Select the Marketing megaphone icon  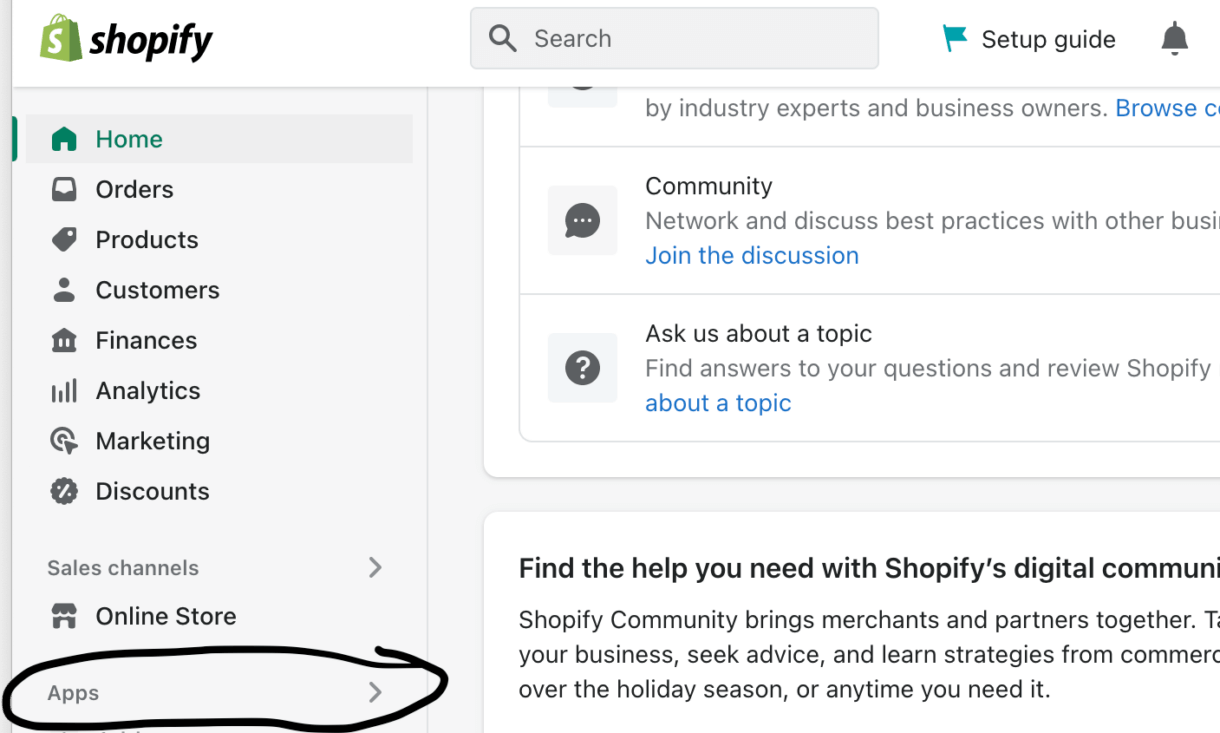[x=64, y=440]
